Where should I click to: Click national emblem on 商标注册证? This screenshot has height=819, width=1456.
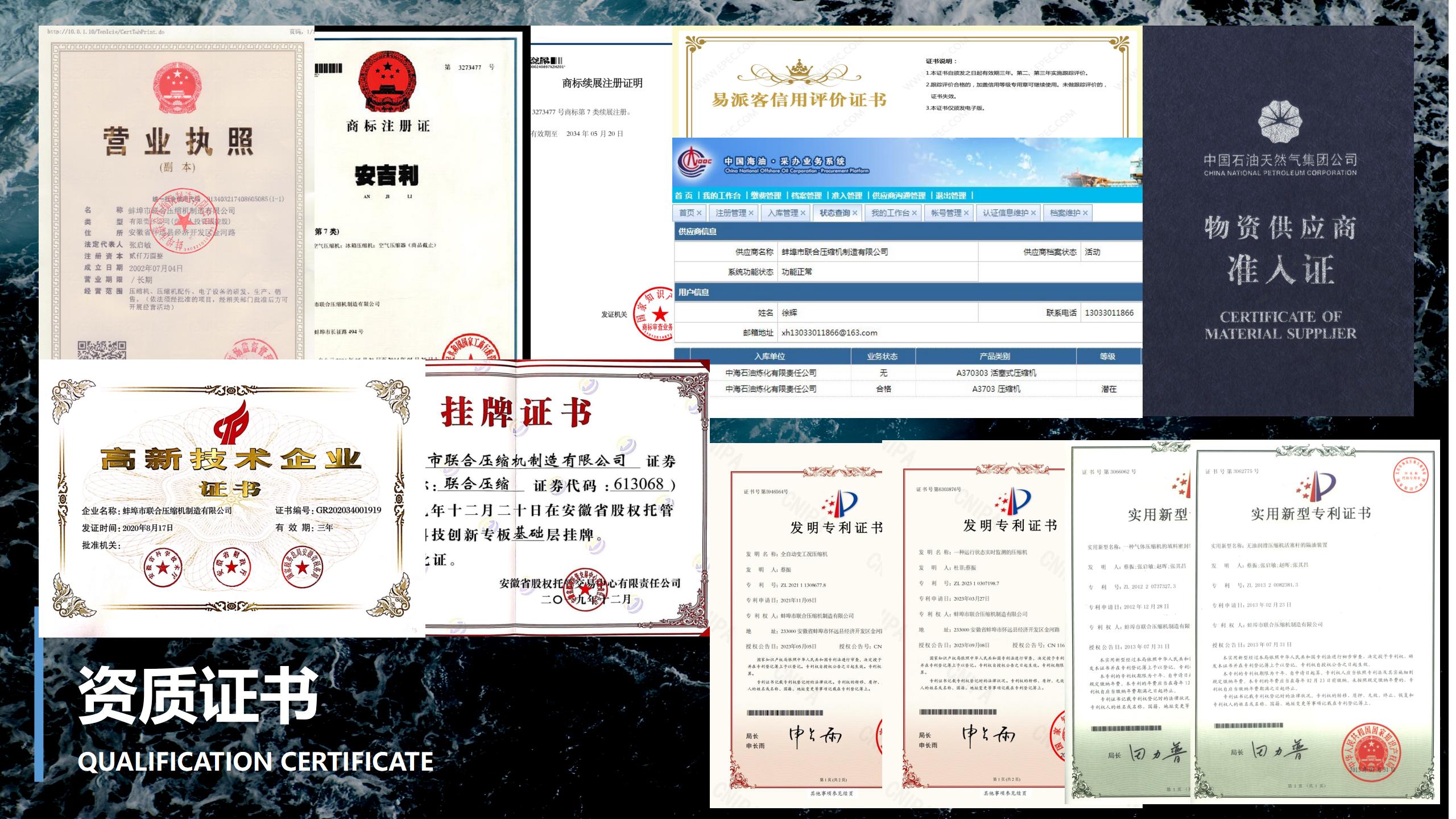(388, 81)
